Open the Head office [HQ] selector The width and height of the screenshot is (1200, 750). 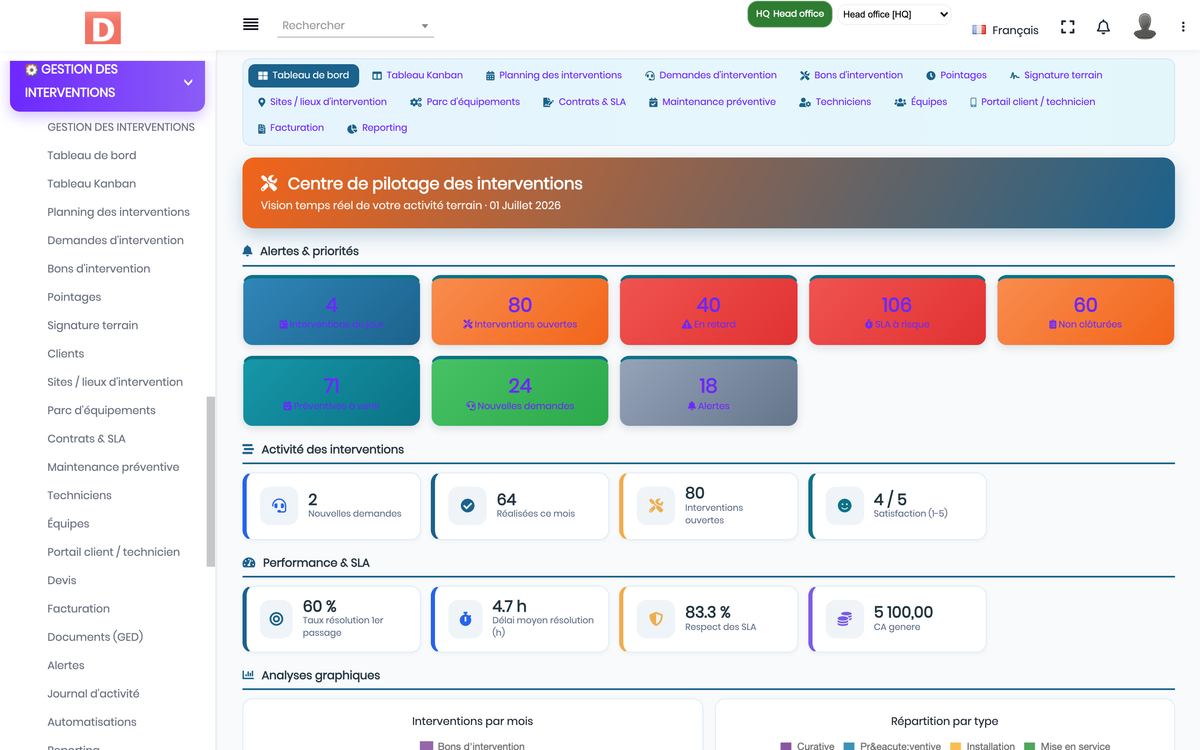point(894,14)
